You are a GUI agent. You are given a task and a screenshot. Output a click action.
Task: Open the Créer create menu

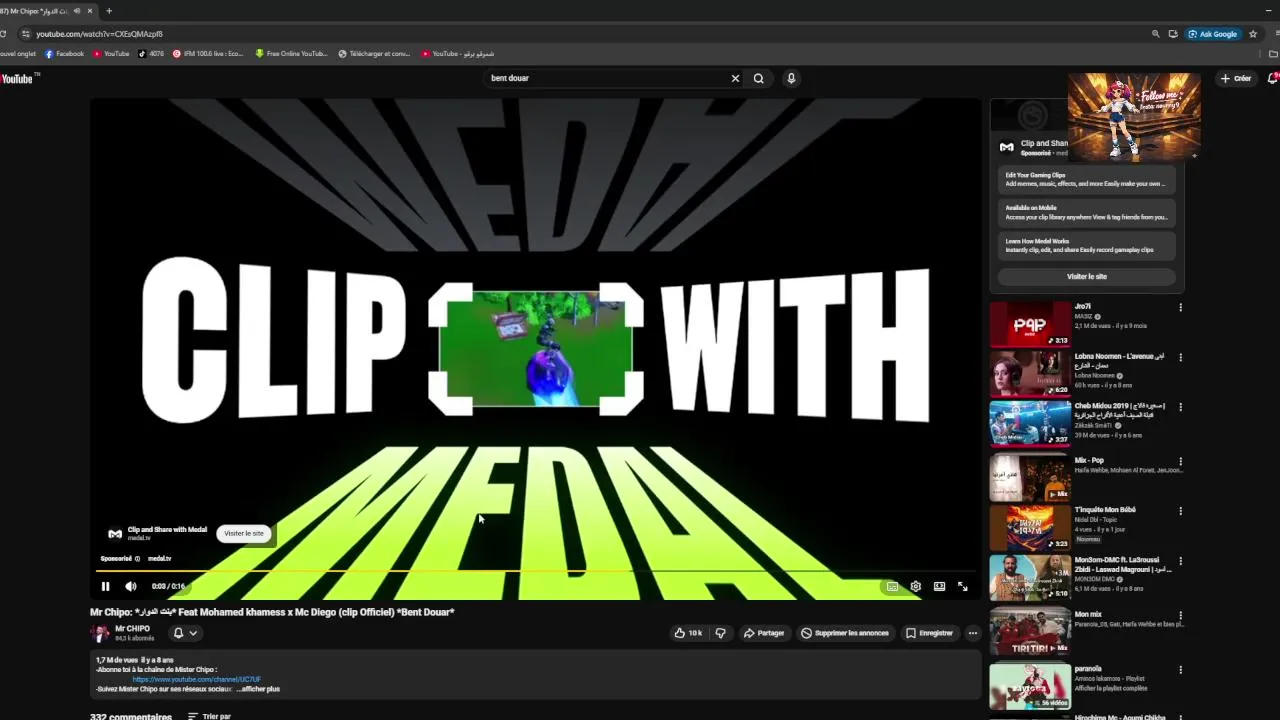[1236, 78]
